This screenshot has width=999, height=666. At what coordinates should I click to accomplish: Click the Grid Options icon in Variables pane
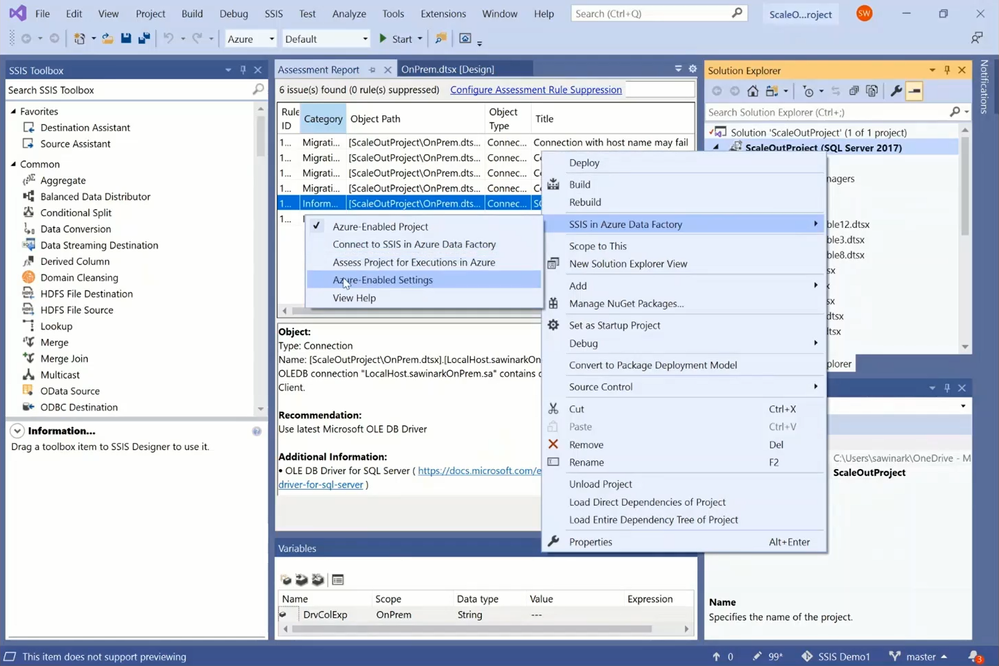338,579
